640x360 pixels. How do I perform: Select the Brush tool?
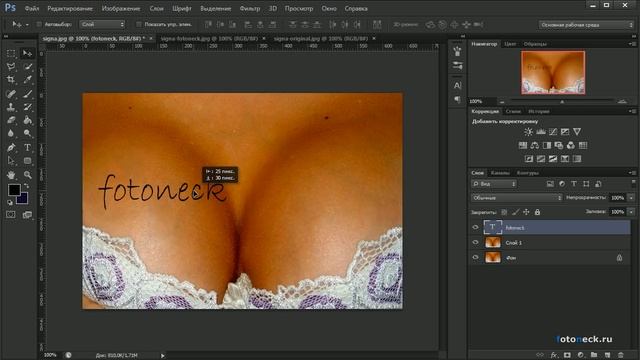pos(27,94)
